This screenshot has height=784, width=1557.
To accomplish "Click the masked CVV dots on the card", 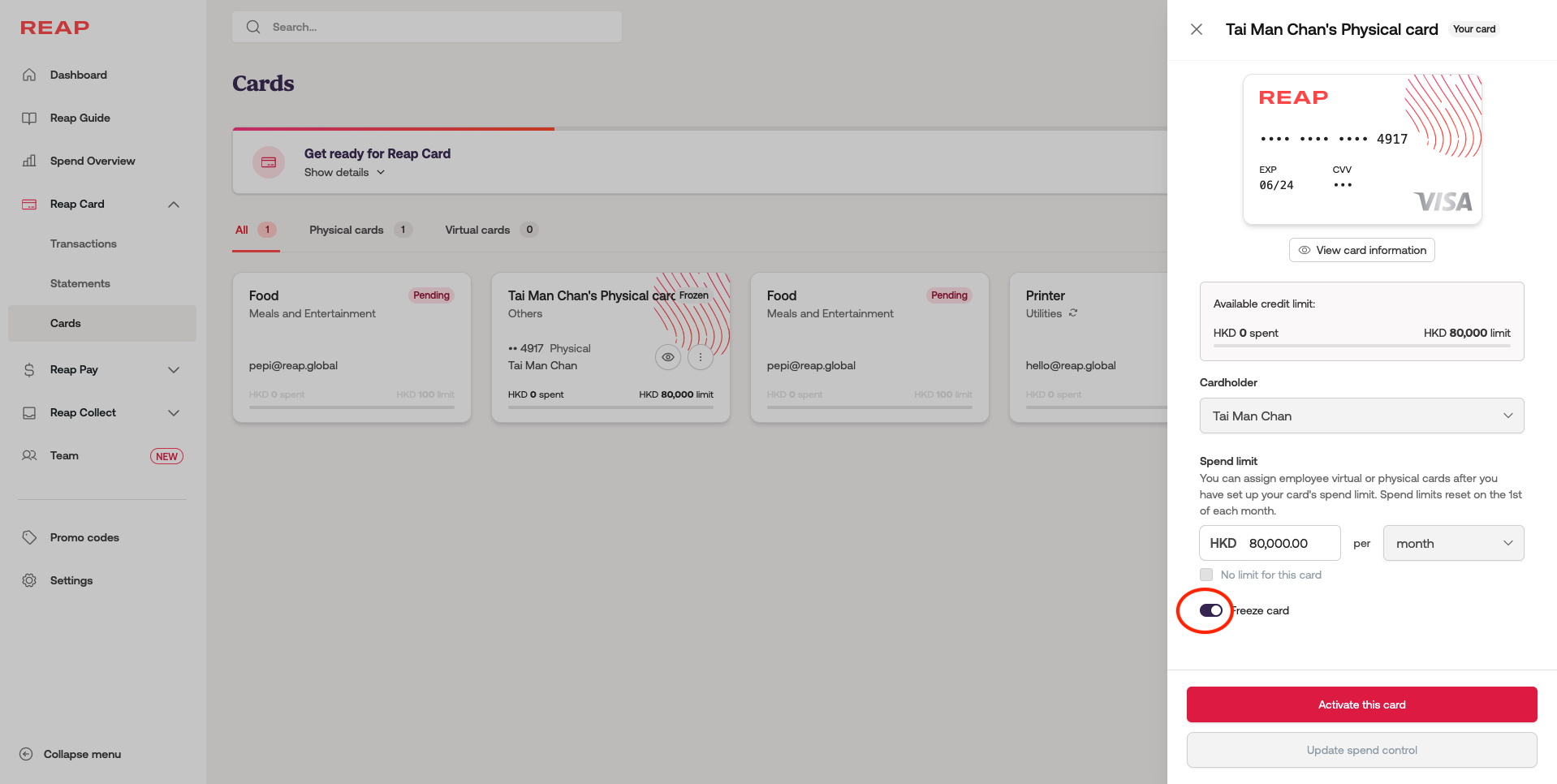I will (x=1343, y=185).
